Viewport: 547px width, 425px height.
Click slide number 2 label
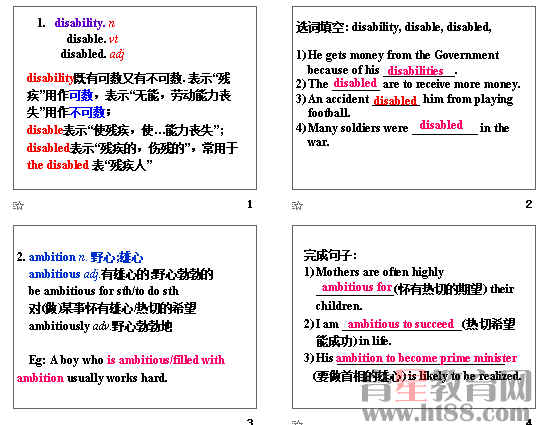point(529,204)
